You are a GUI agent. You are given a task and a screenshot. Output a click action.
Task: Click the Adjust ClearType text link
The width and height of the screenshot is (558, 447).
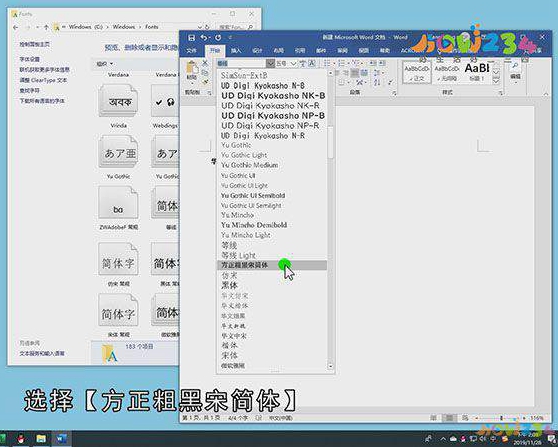click(43, 80)
